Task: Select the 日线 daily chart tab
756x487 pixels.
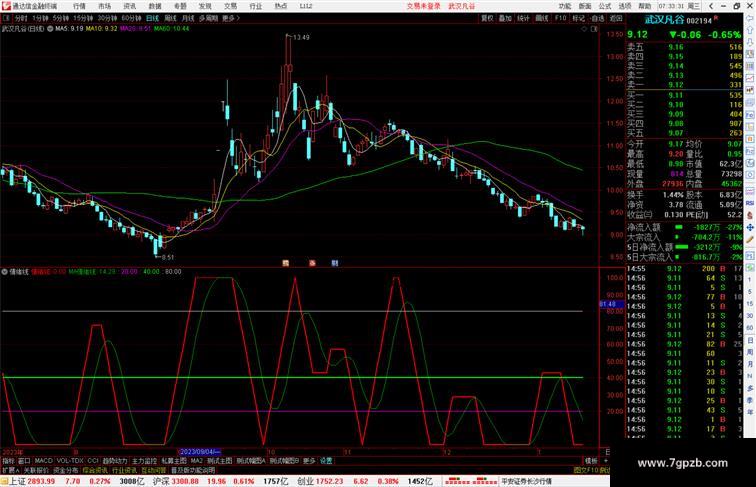Action: (152, 18)
